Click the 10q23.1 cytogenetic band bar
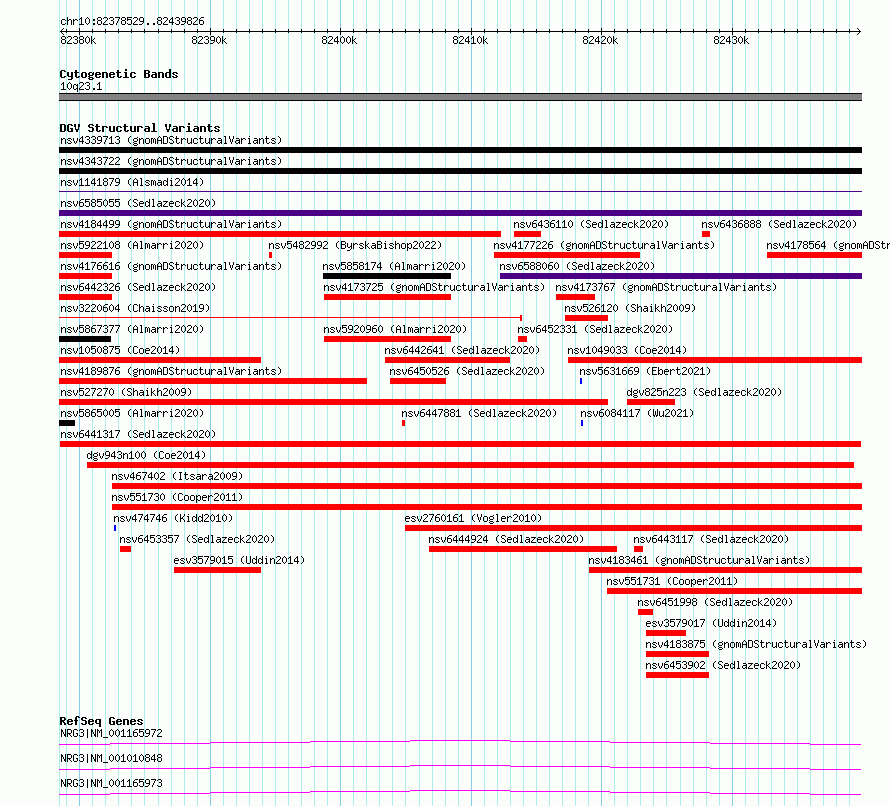This screenshot has height=806, width=890. pos(460,97)
